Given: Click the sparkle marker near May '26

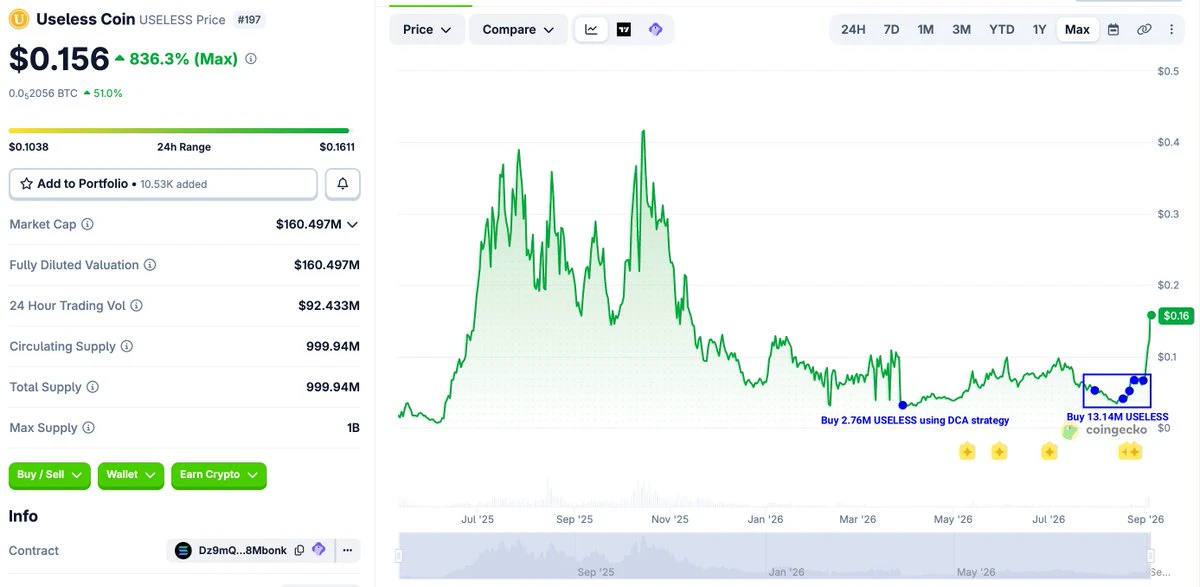Looking at the screenshot, I should (x=967, y=452).
